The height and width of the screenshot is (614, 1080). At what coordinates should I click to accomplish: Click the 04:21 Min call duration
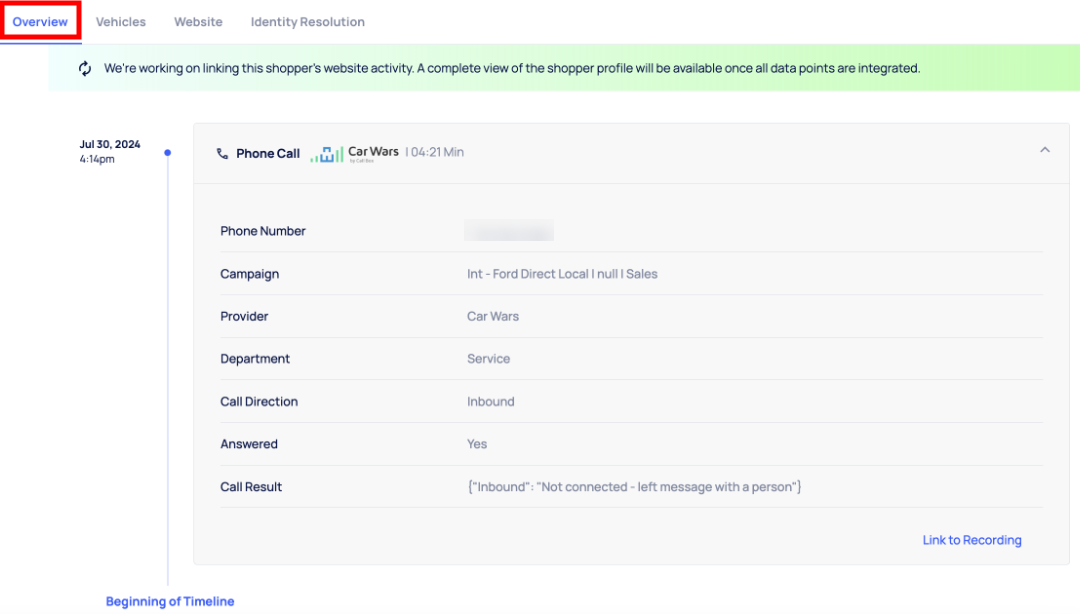pyautogui.click(x=437, y=153)
